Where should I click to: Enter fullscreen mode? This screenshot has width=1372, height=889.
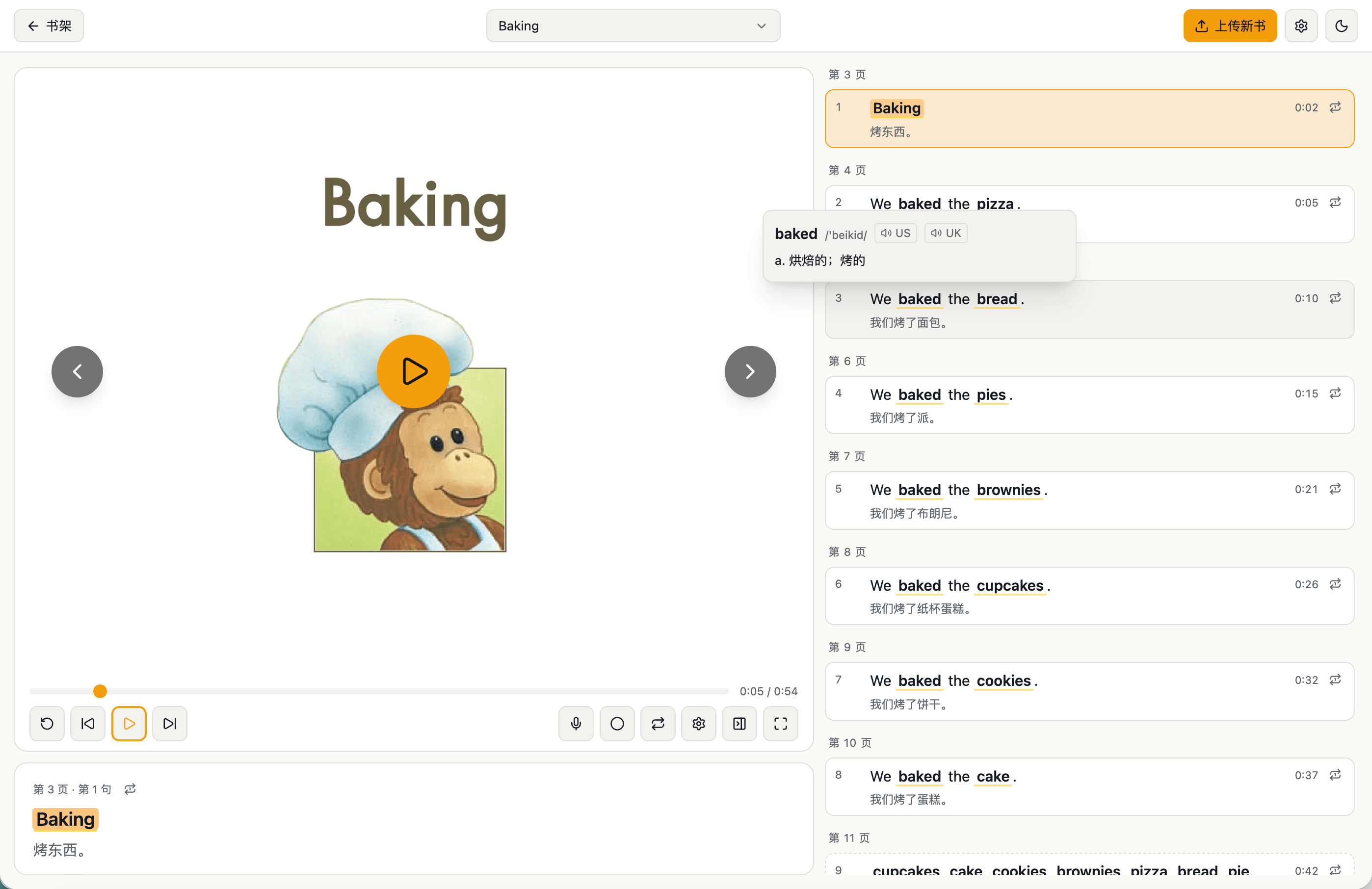click(781, 724)
